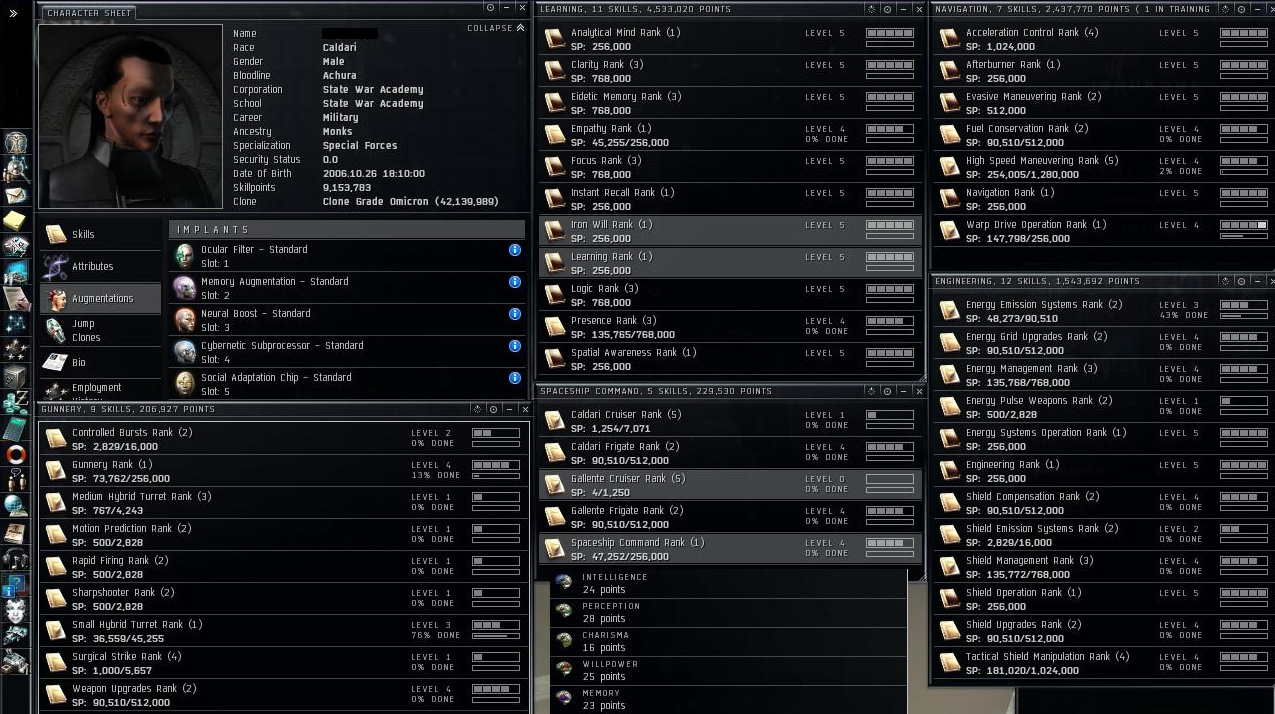The width and height of the screenshot is (1275, 714).
Task: Select Controlled Bursts Rank (2) skill
Action: [285, 439]
